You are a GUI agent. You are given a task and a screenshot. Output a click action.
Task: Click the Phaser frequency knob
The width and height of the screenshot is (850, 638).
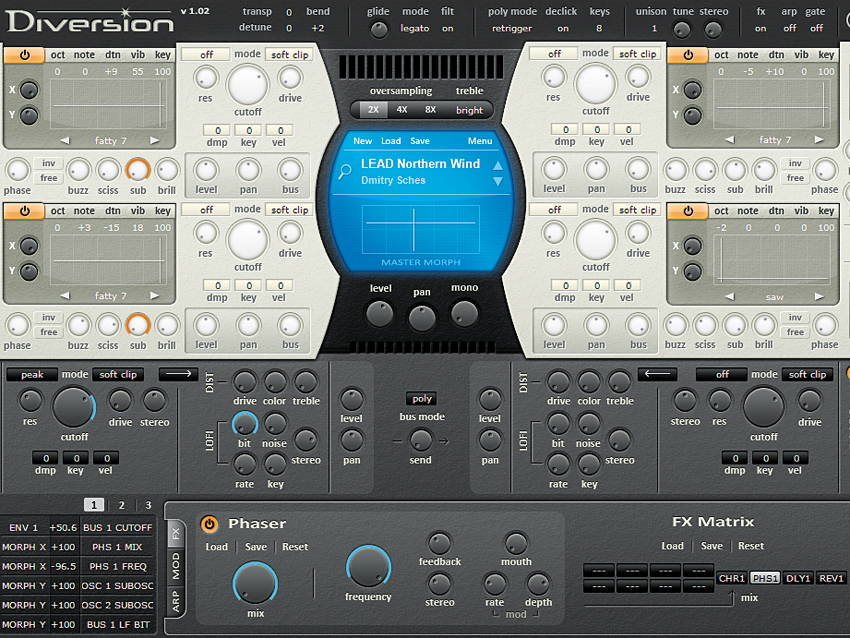[368, 567]
